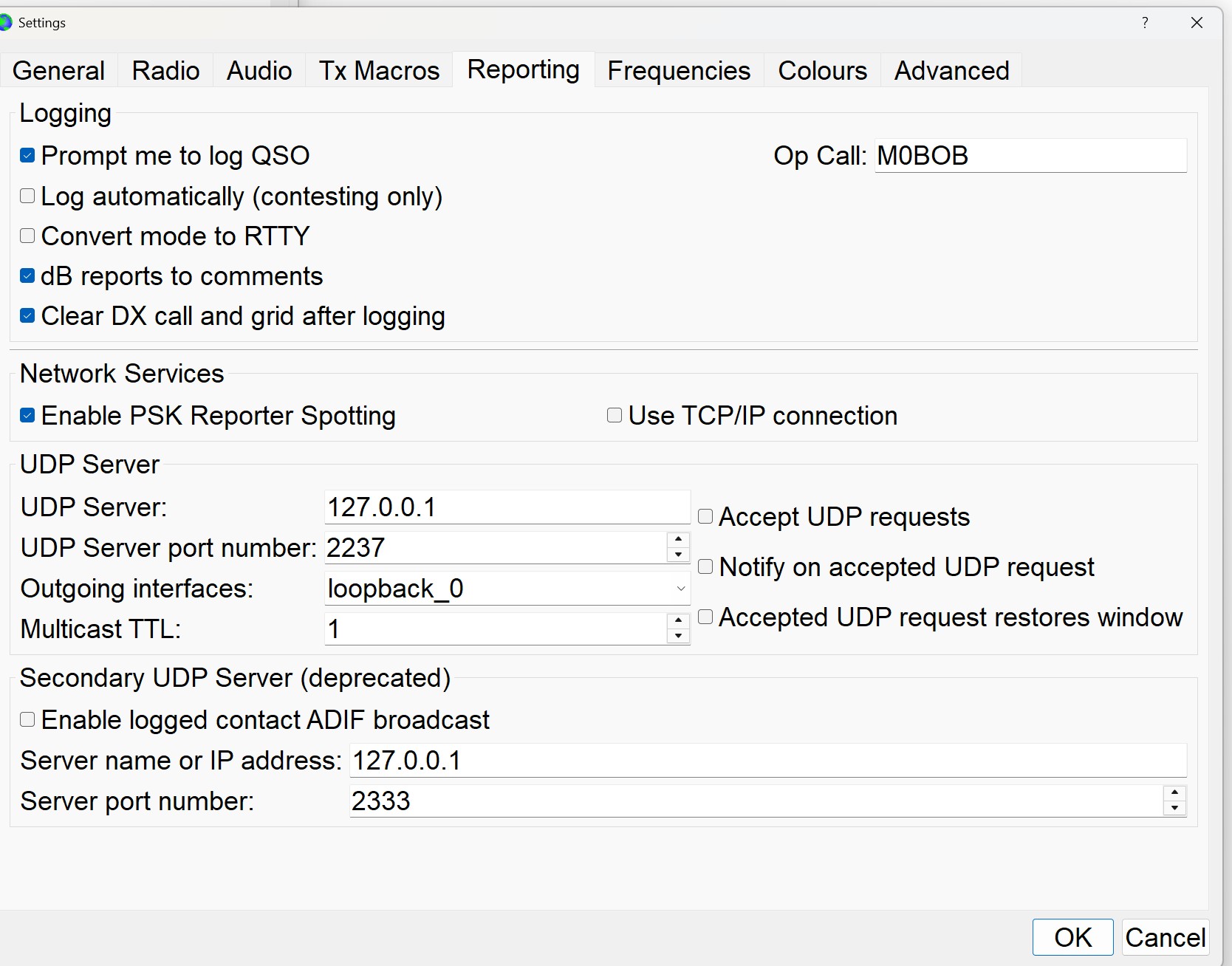1232x966 pixels.
Task: Click the Help question mark icon
Action: point(1145,23)
